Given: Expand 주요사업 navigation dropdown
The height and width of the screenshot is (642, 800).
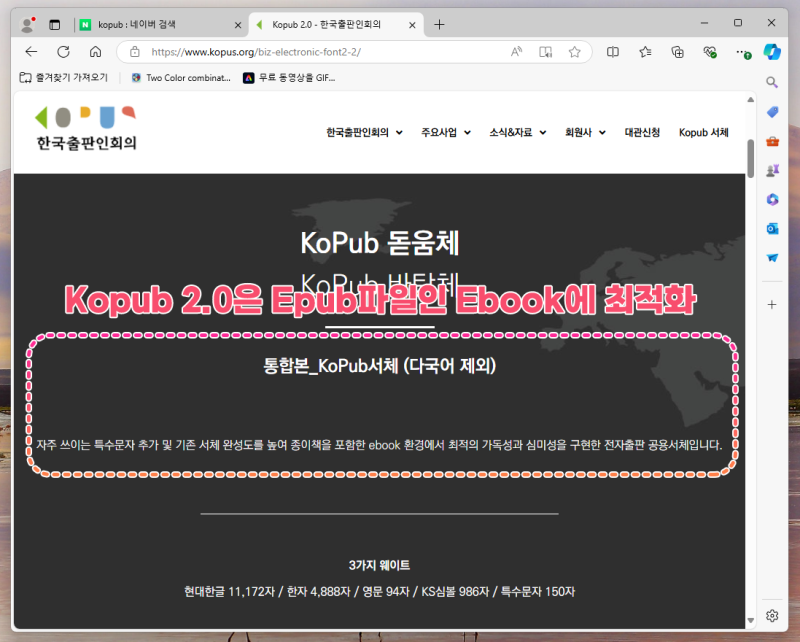Looking at the screenshot, I should [x=446, y=133].
